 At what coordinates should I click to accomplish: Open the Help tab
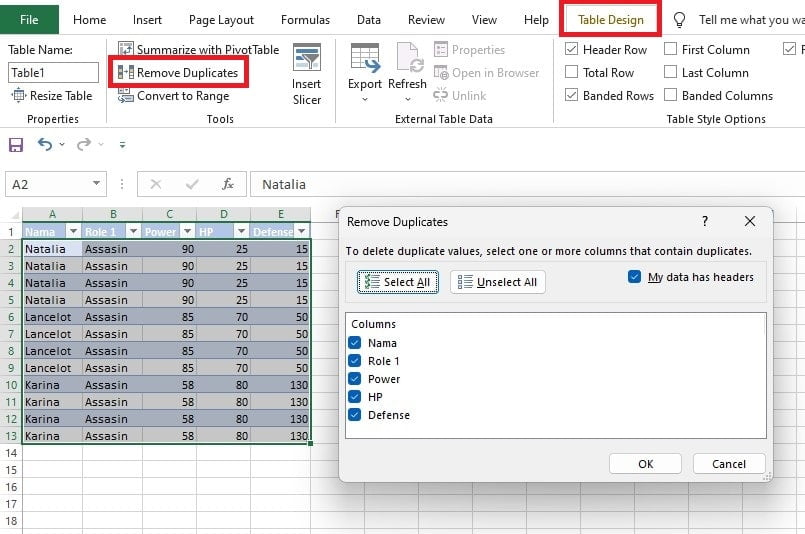point(536,20)
